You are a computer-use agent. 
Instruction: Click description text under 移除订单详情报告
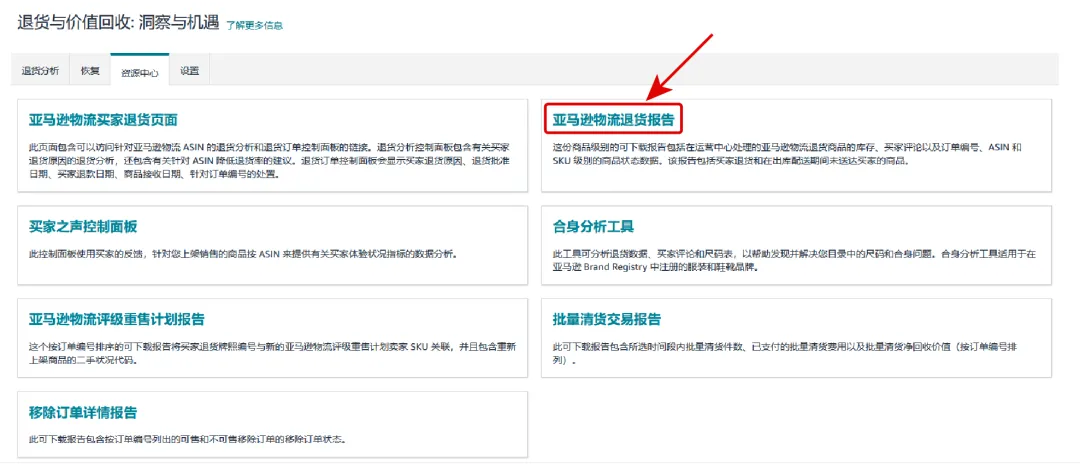pyautogui.click(x=187, y=440)
